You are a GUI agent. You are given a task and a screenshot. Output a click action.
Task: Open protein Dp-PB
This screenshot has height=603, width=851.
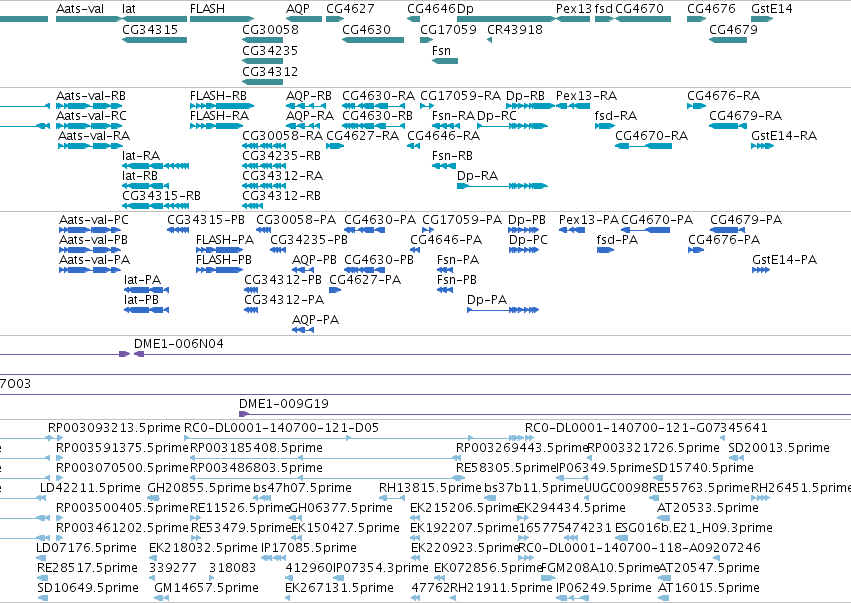526,220
